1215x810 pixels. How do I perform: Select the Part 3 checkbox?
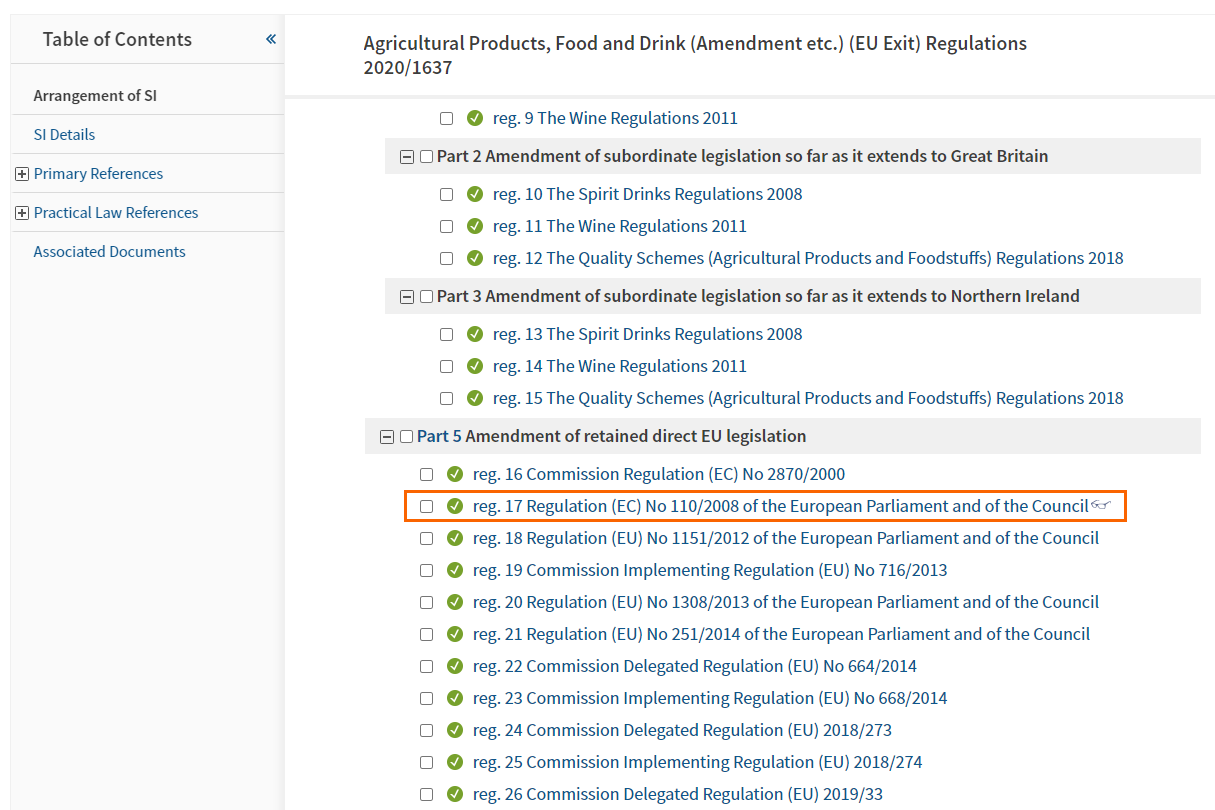[x=427, y=296]
